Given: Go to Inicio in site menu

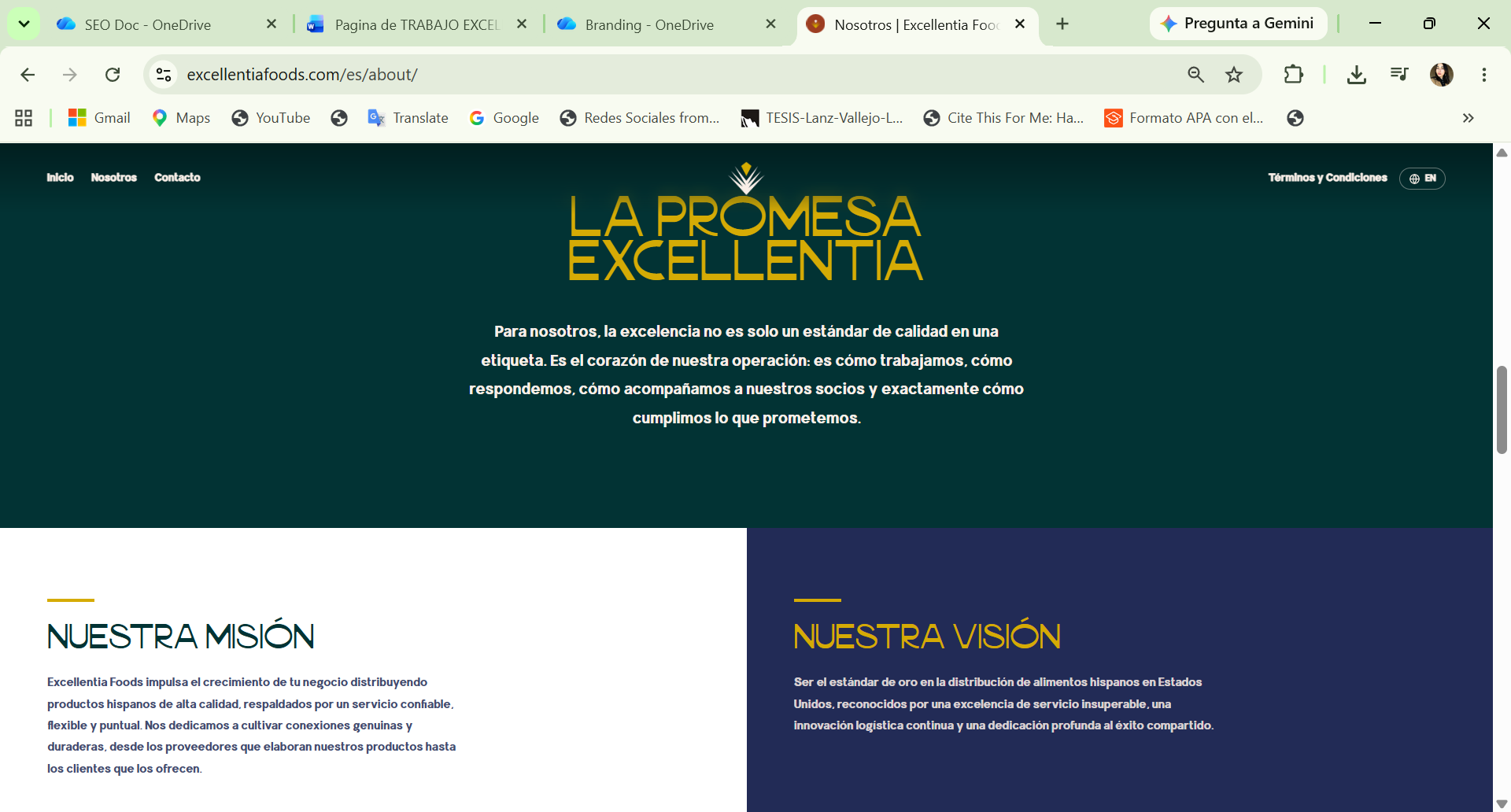Looking at the screenshot, I should [60, 178].
